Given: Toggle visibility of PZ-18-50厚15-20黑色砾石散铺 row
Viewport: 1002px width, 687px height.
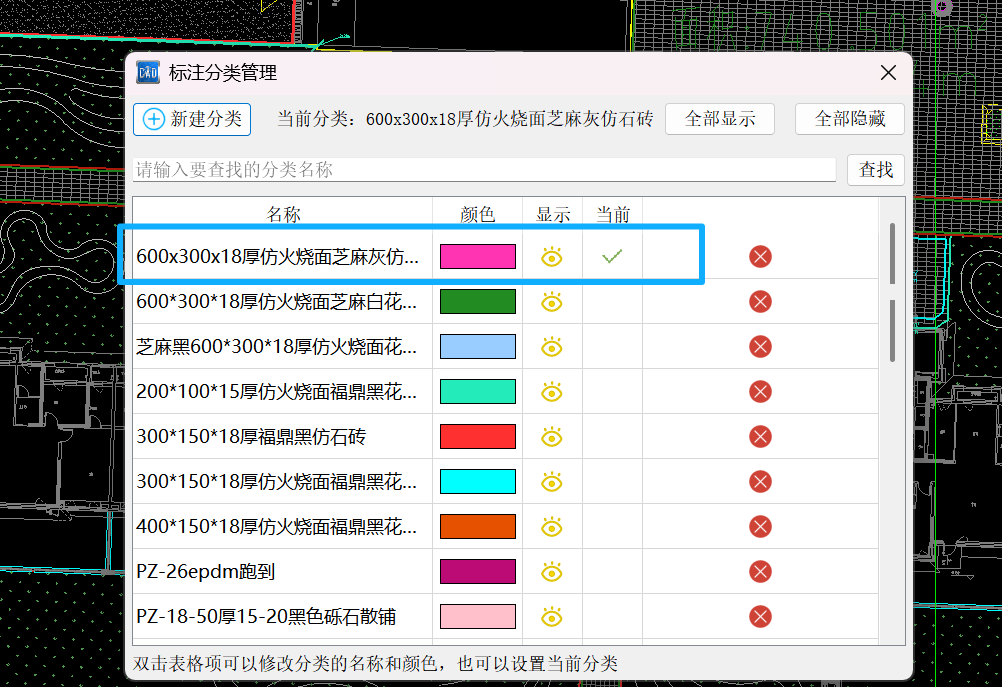Looking at the screenshot, I should [551, 617].
